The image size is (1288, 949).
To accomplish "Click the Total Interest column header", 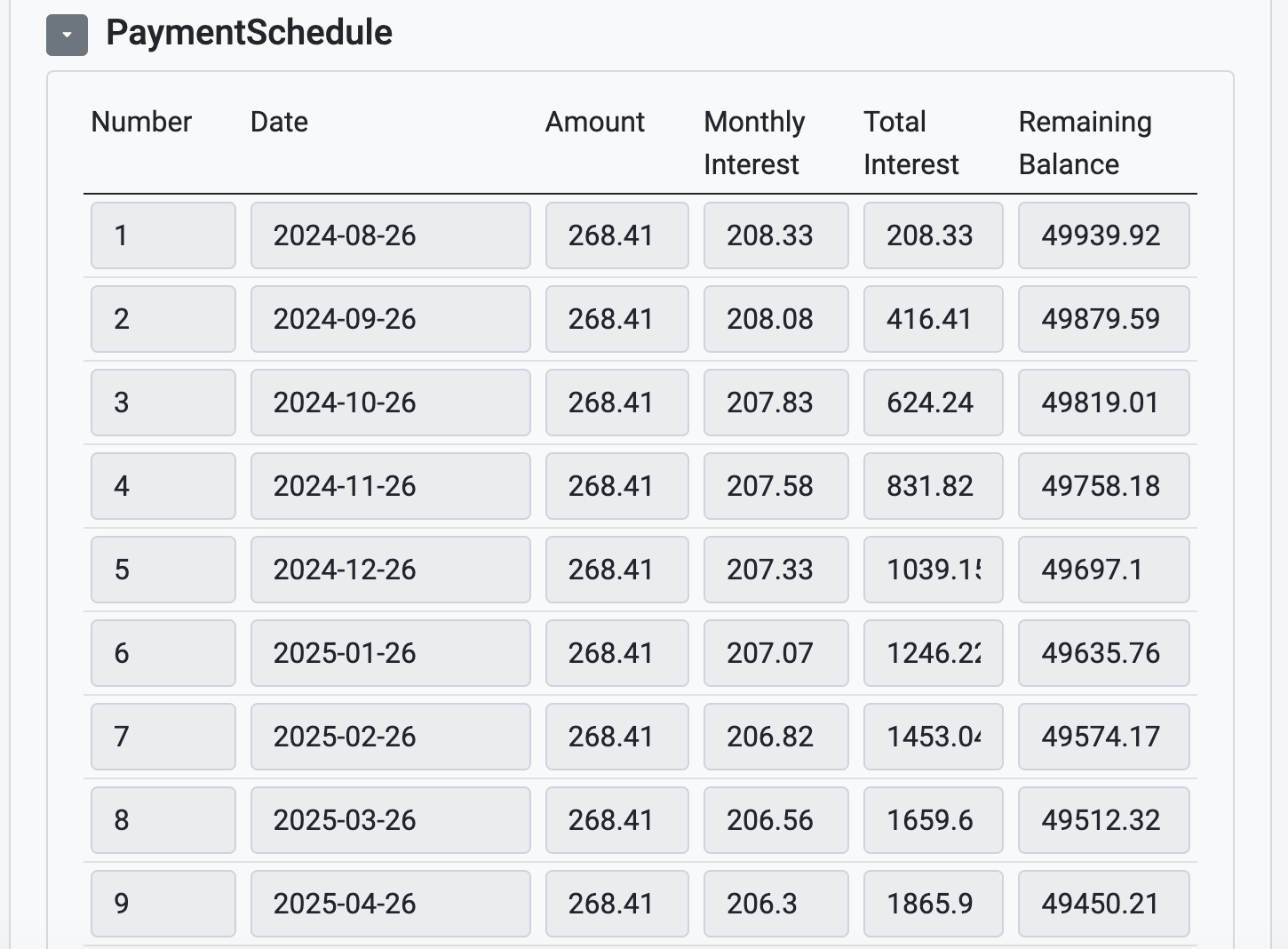I will [x=910, y=142].
